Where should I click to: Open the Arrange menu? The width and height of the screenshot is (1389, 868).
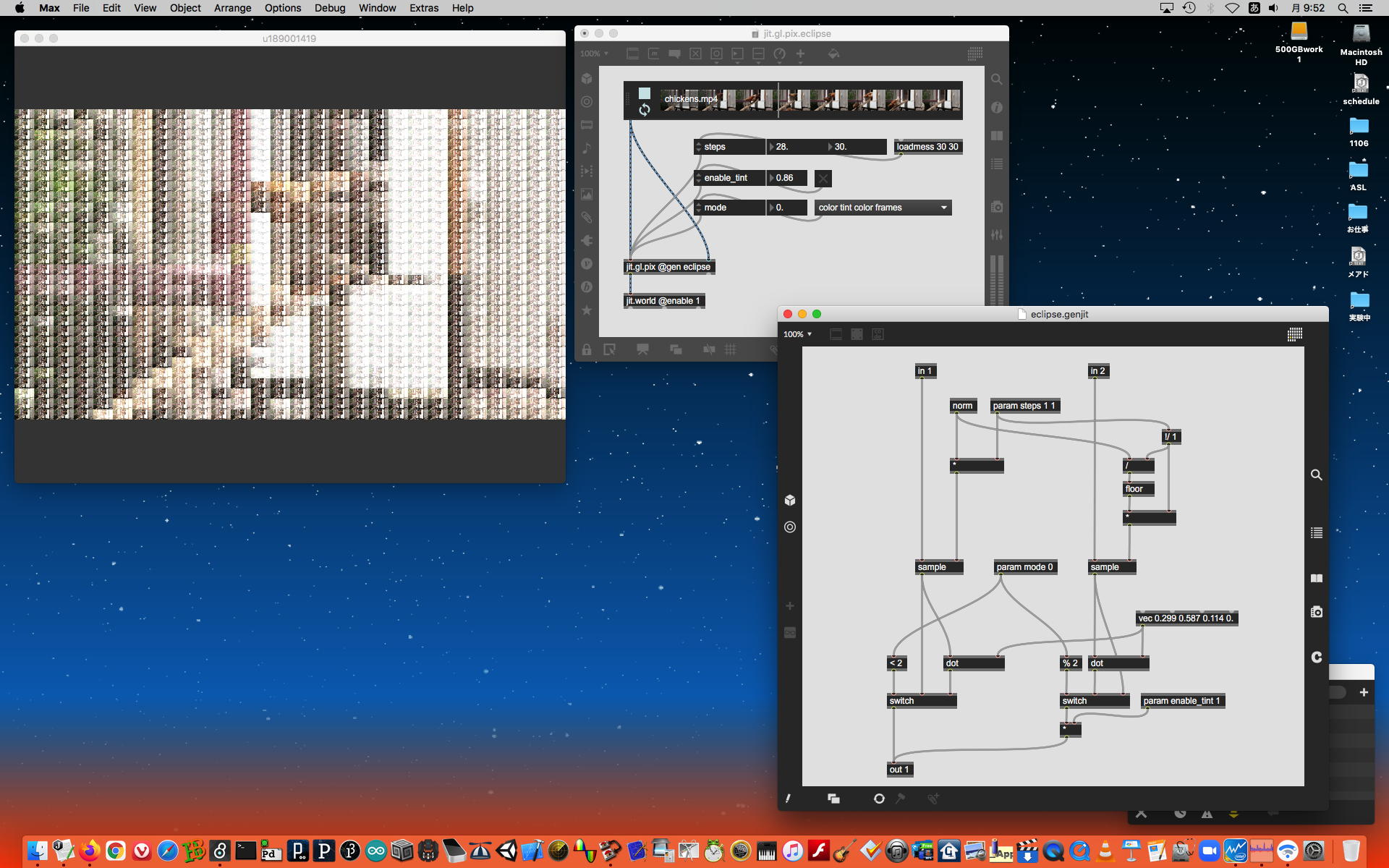232,8
